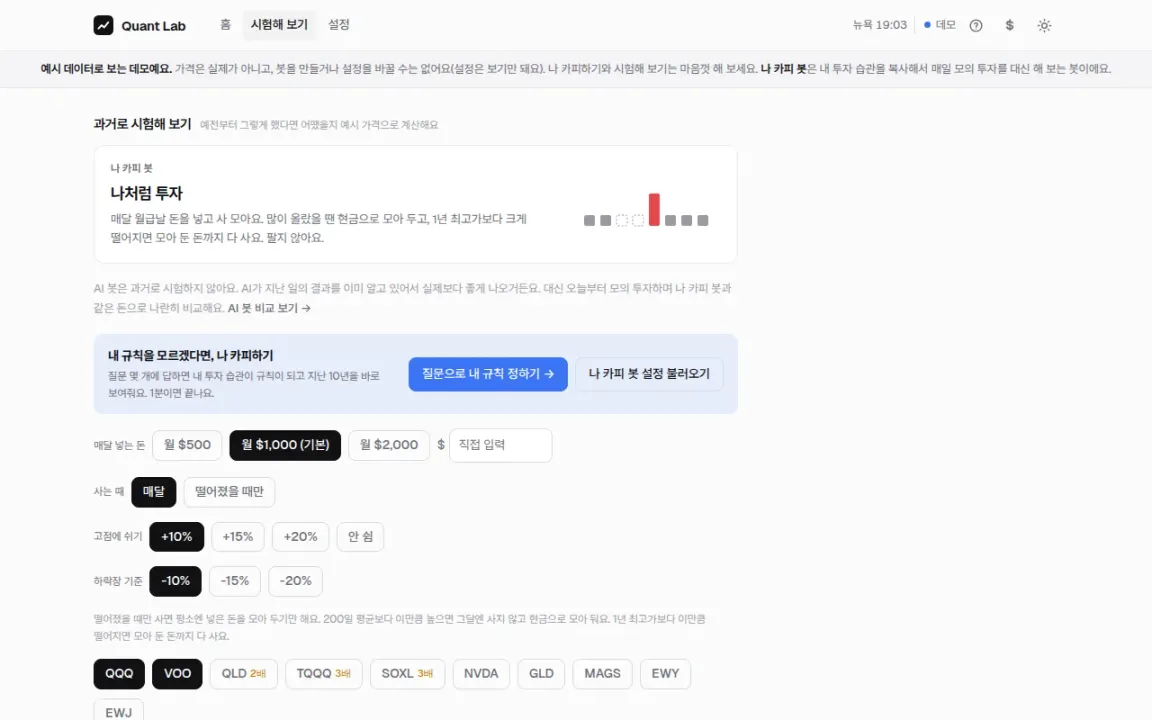Select 월 $1,000 (기본) option

tap(285, 445)
